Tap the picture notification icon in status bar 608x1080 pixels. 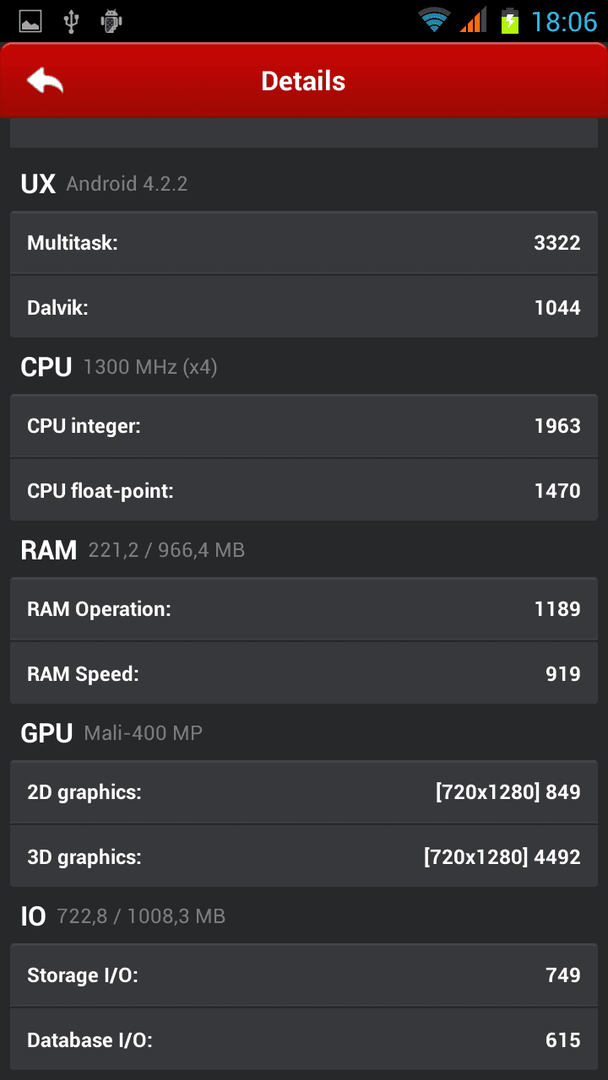(30, 21)
